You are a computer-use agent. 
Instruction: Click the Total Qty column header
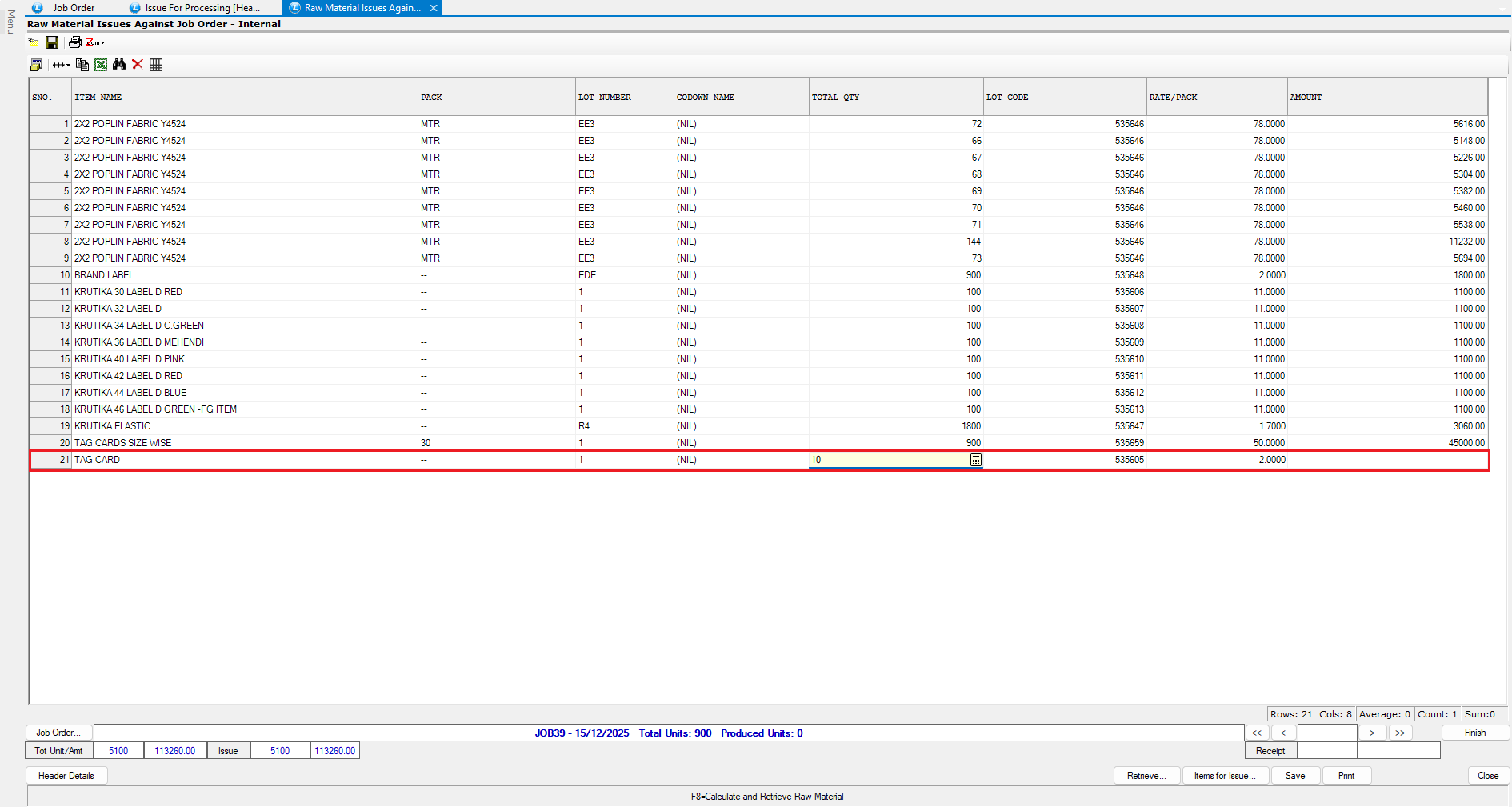835,98
